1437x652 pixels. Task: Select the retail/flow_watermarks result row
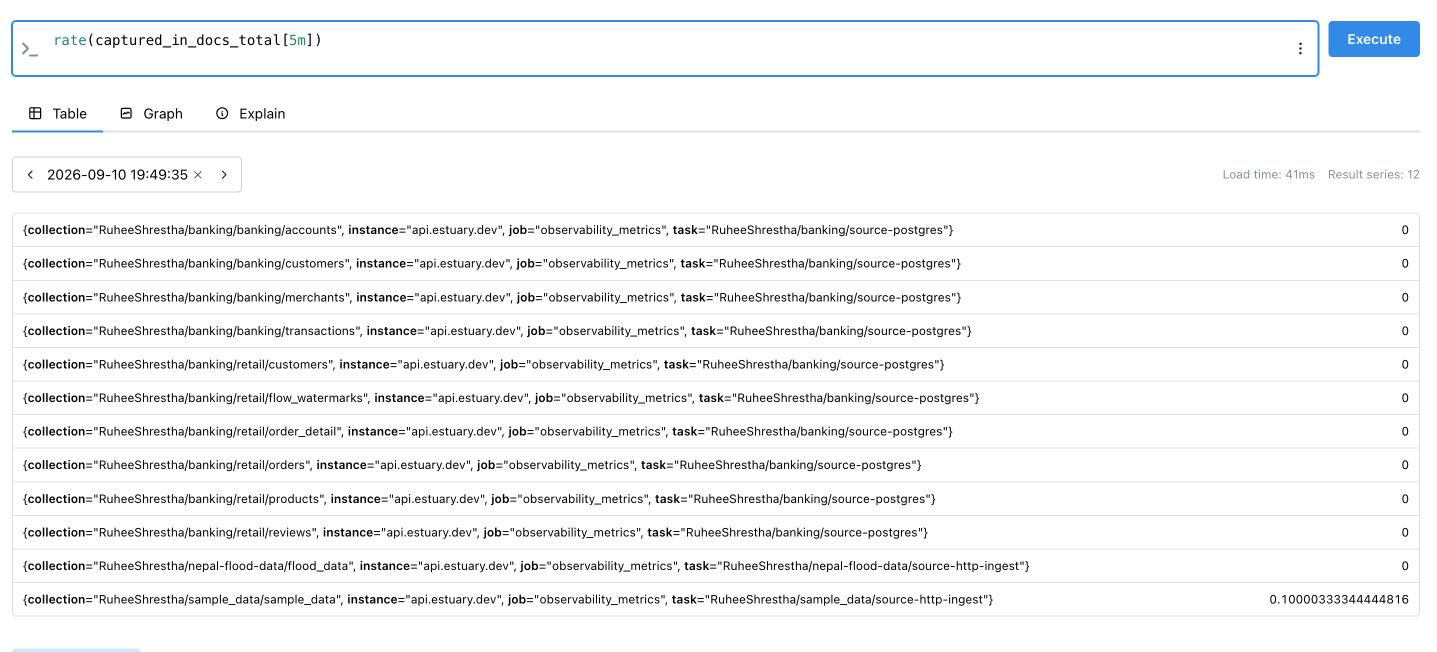point(716,398)
